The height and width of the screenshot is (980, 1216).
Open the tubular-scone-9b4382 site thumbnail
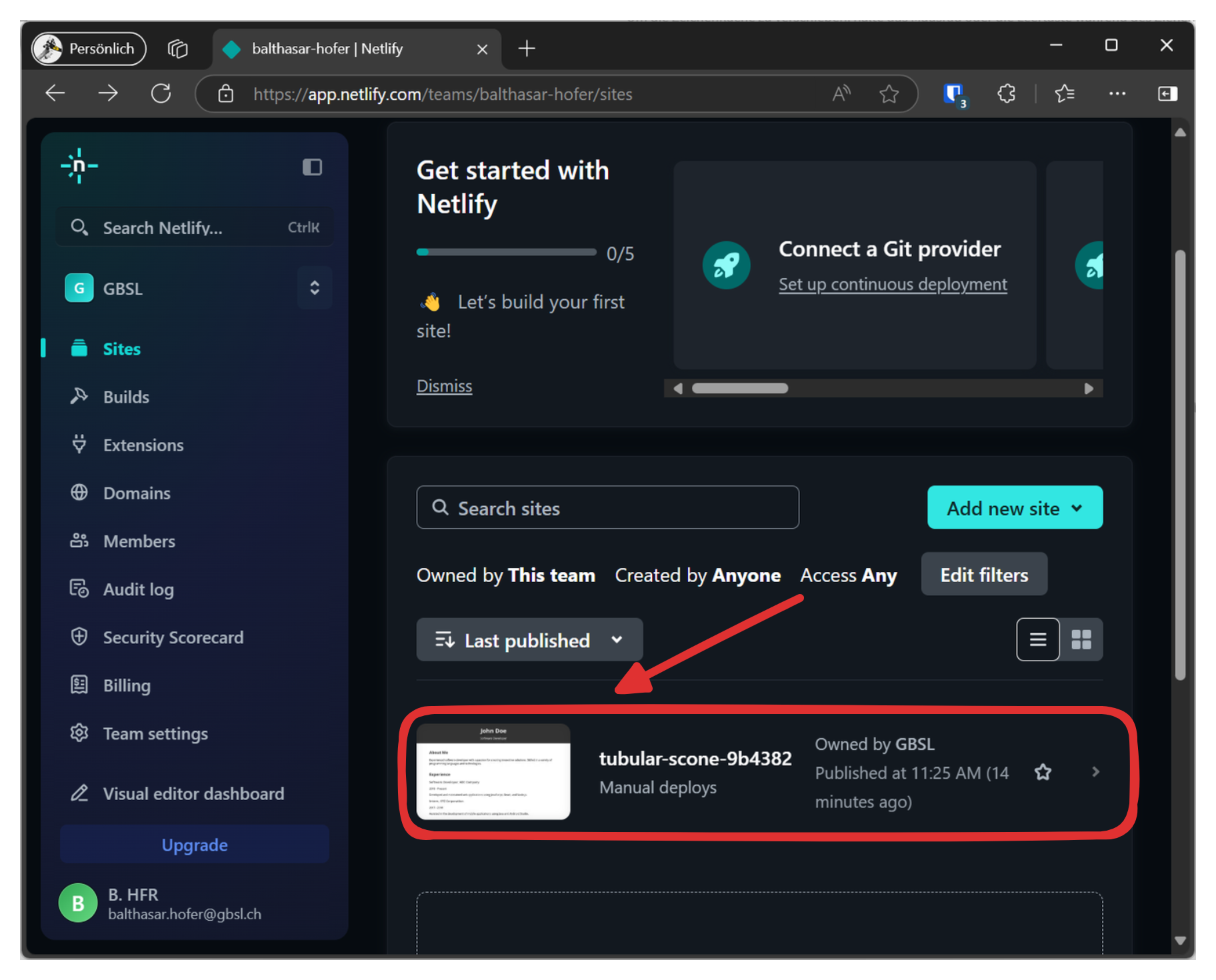(x=493, y=772)
